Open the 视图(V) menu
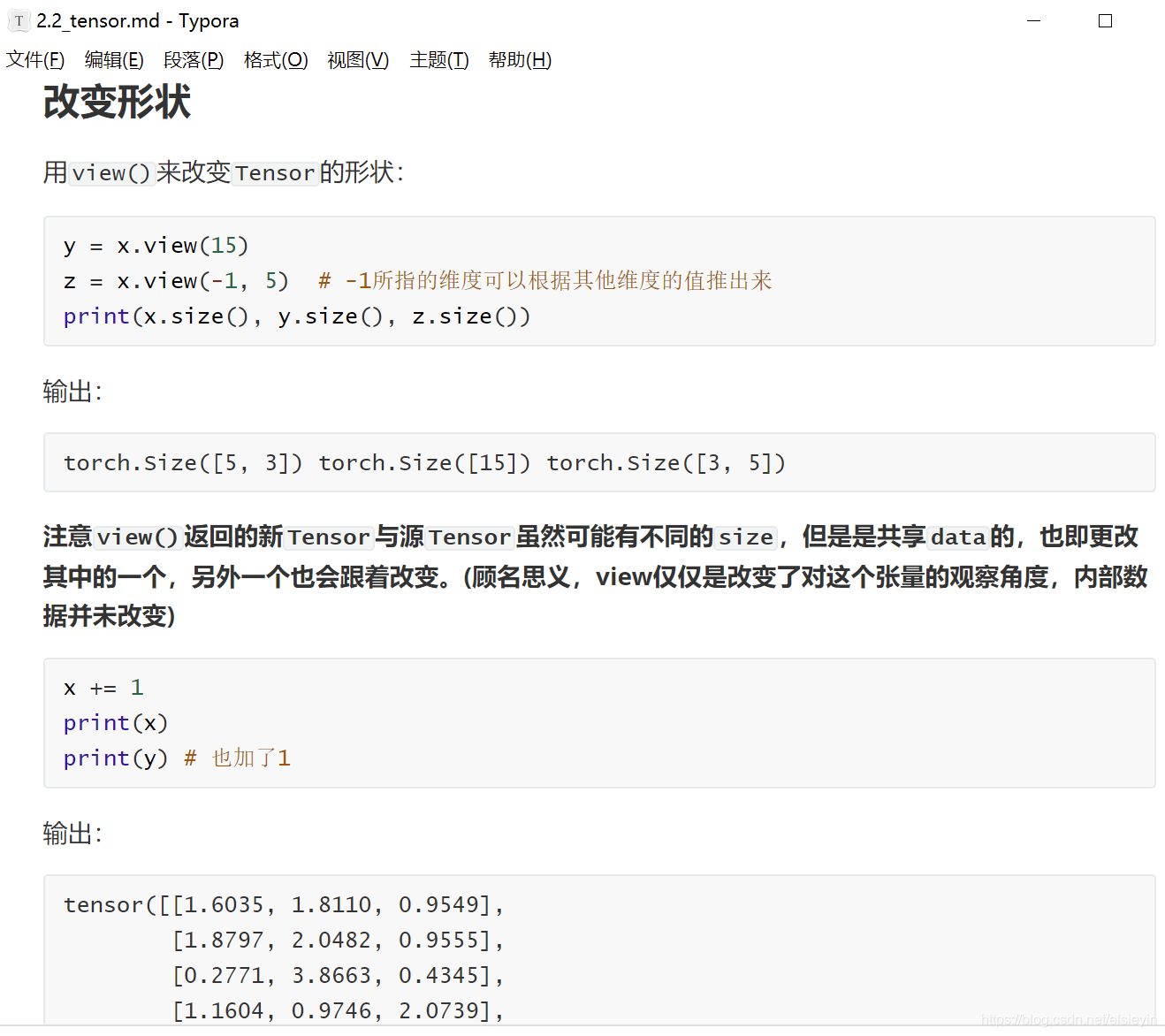The height and width of the screenshot is (1036, 1165). click(x=358, y=60)
